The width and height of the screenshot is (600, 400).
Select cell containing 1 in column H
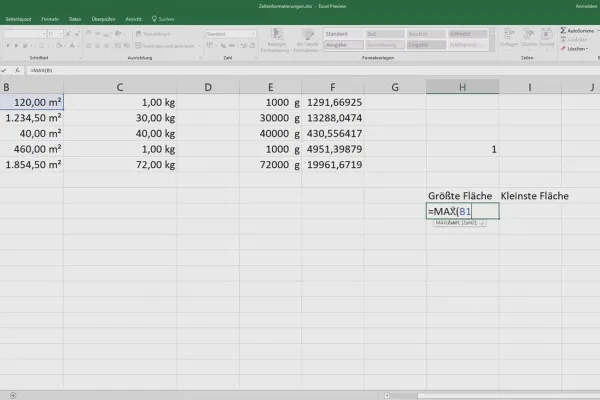point(462,149)
